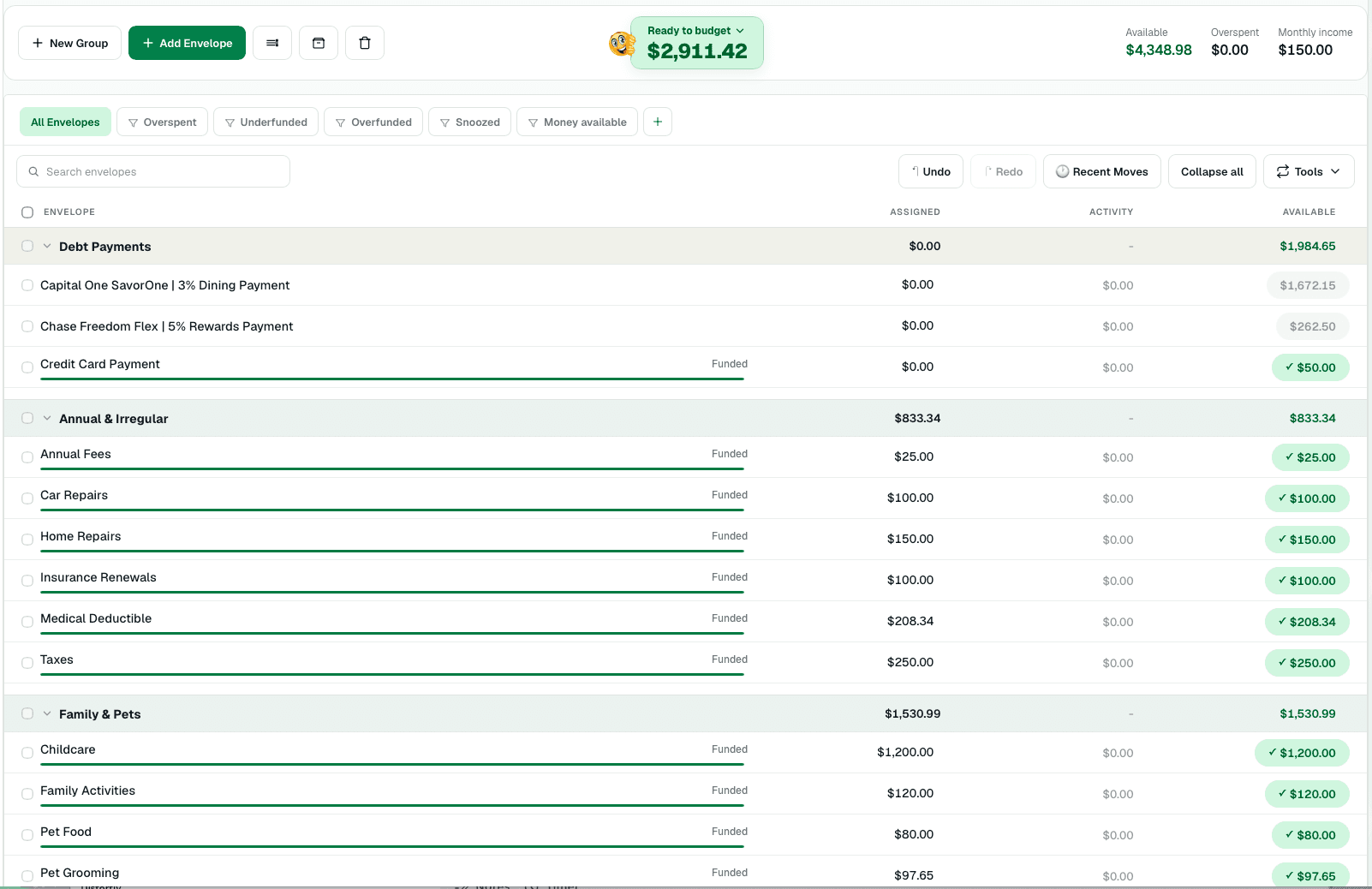Click the clock icon on Recent Moves

pos(1062,171)
